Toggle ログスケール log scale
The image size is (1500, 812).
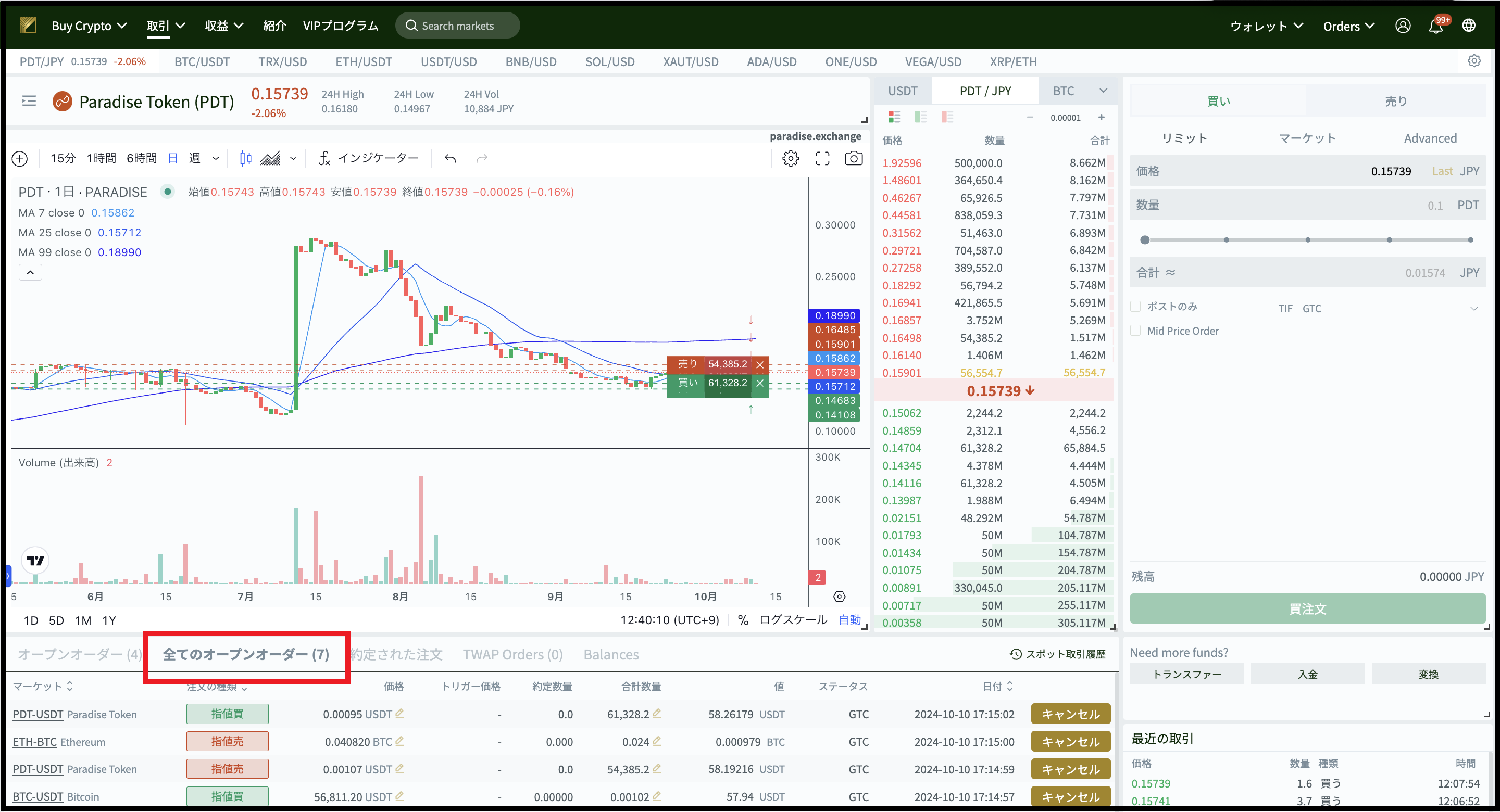793,620
